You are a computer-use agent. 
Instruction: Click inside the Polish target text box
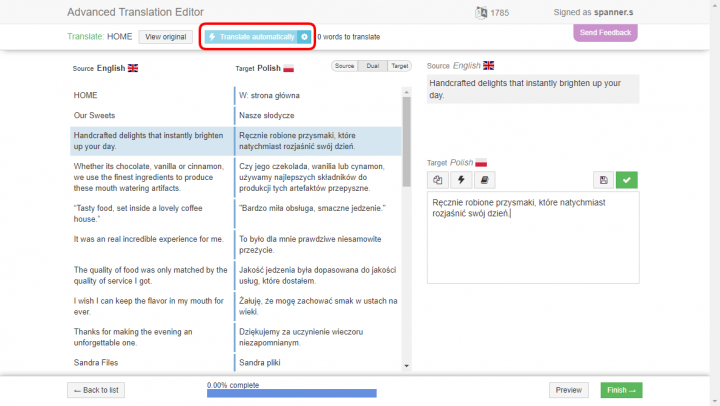533,237
